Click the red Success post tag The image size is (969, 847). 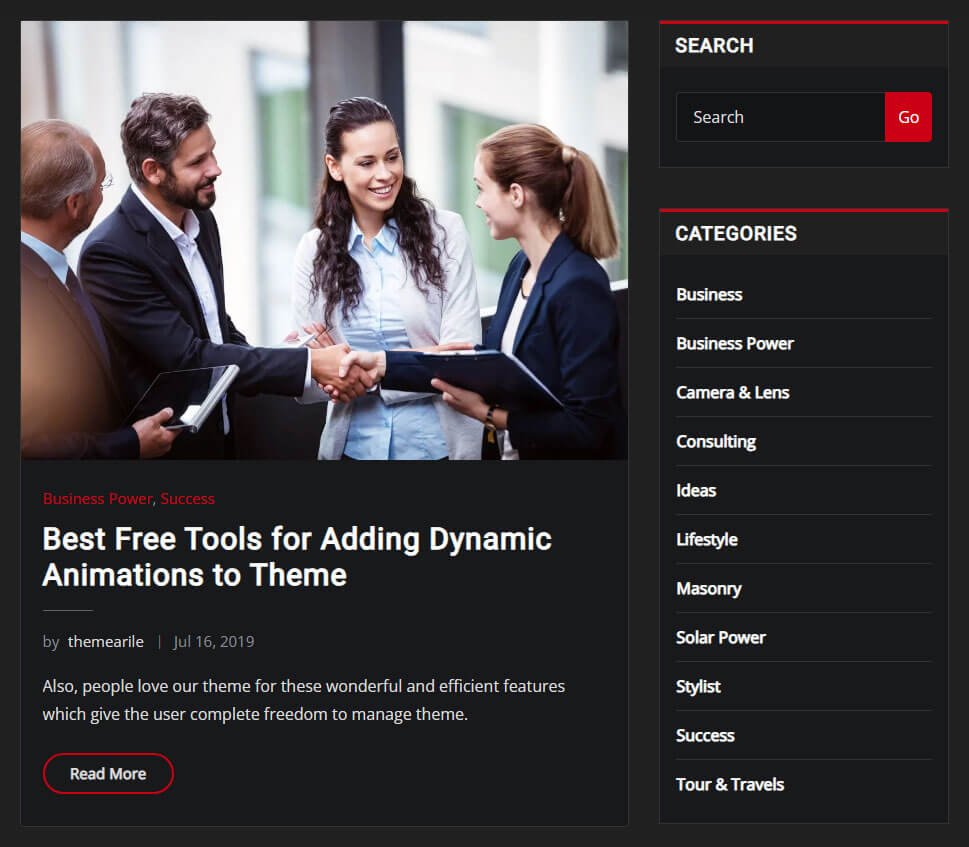pos(187,498)
